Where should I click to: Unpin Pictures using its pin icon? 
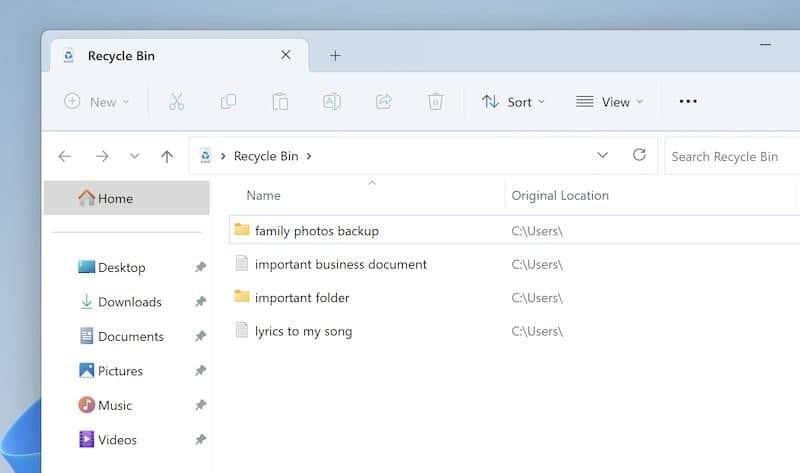[201, 370]
